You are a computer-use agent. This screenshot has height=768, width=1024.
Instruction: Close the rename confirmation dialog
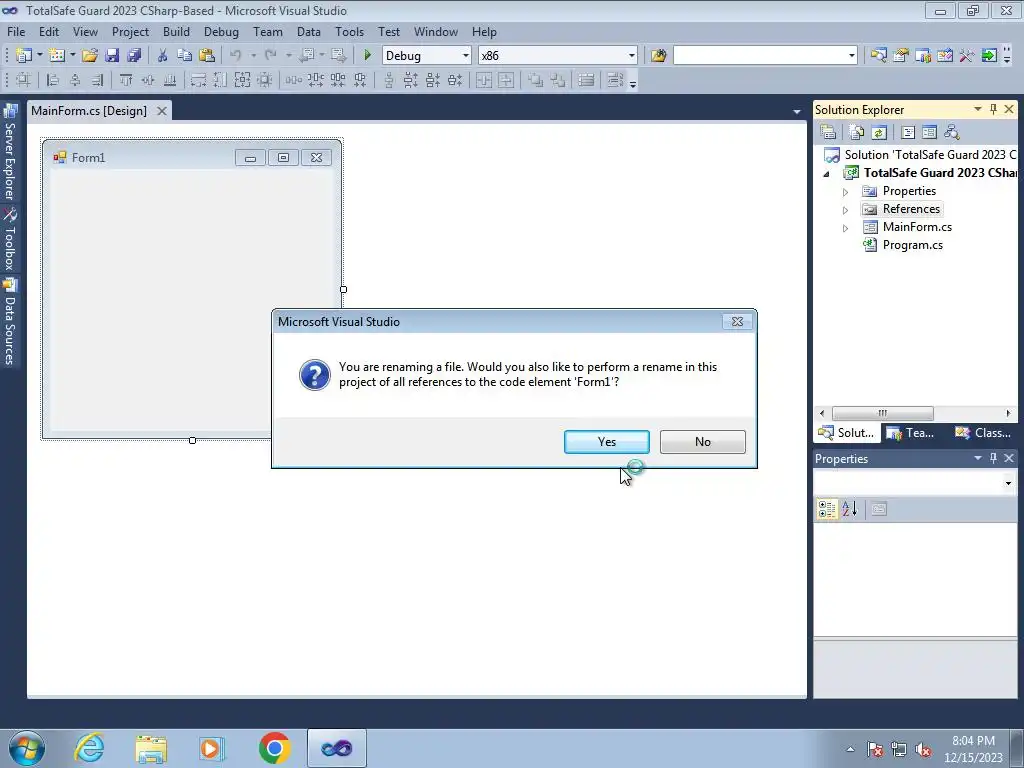coord(737,321)
